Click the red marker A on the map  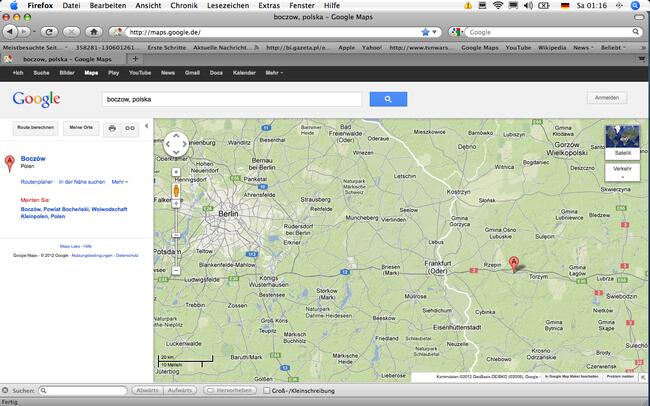coord(515,264)
